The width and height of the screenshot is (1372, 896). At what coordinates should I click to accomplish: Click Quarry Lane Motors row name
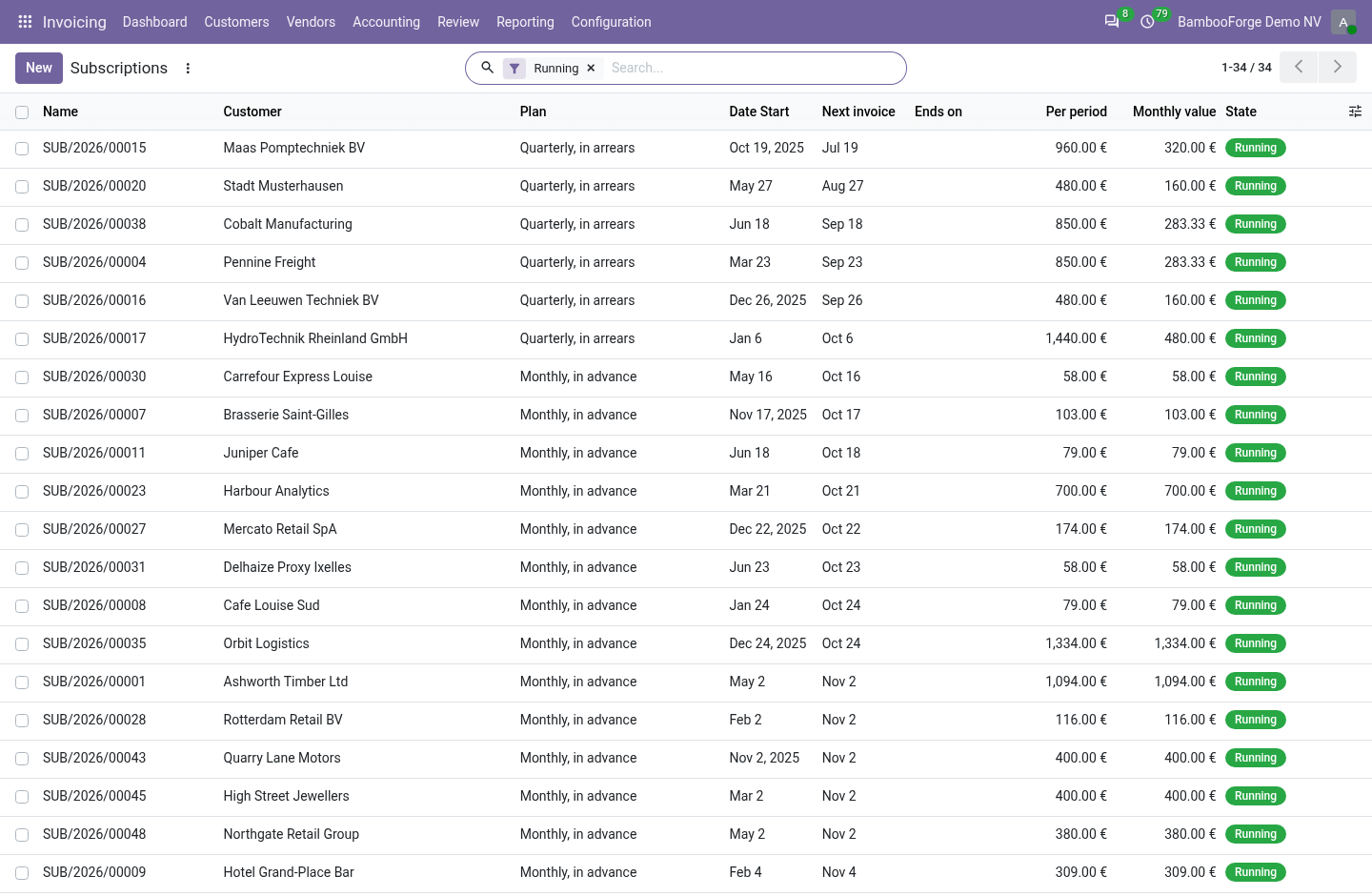pos(94,758)
